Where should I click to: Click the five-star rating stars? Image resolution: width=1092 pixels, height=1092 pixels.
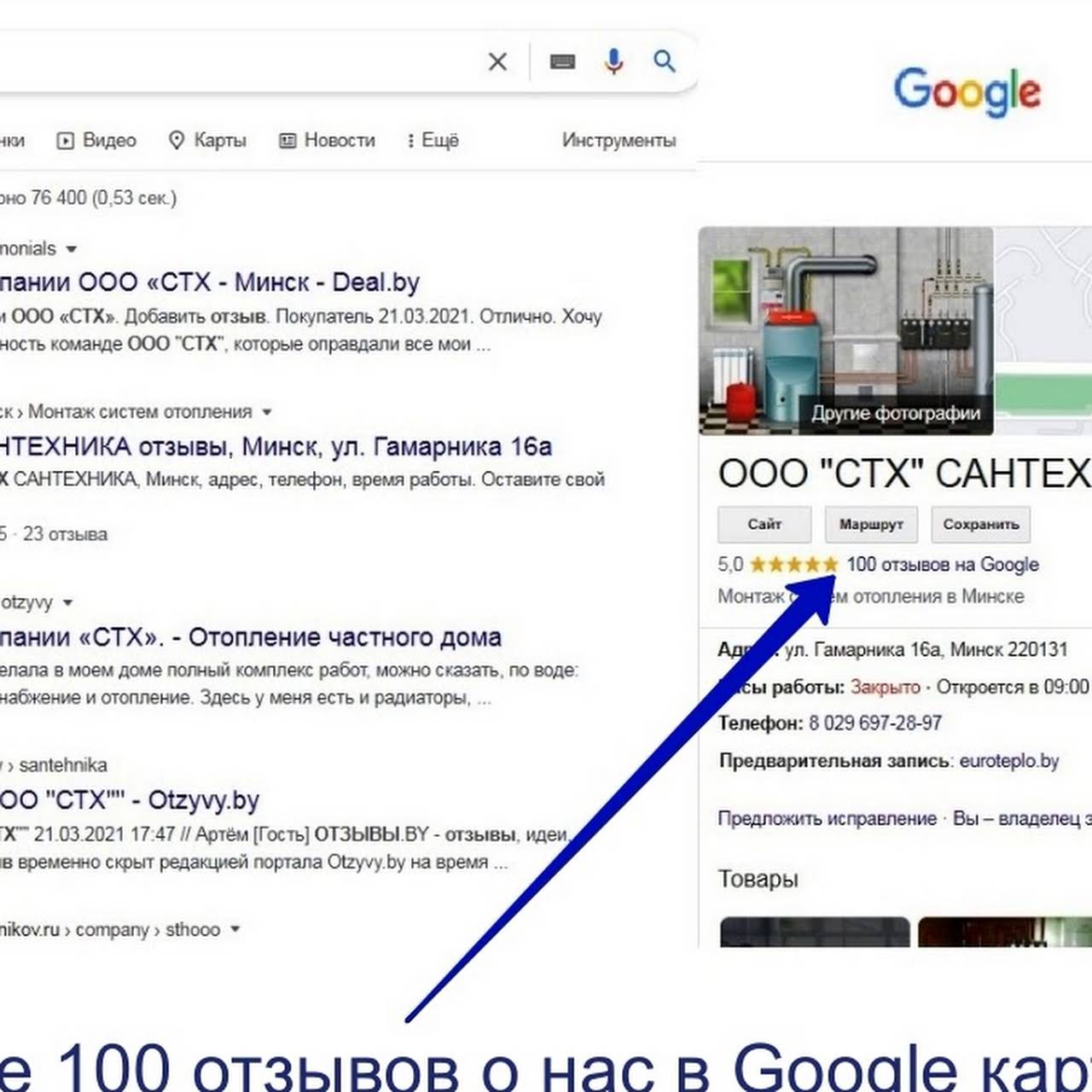click(x=794, y=565)
